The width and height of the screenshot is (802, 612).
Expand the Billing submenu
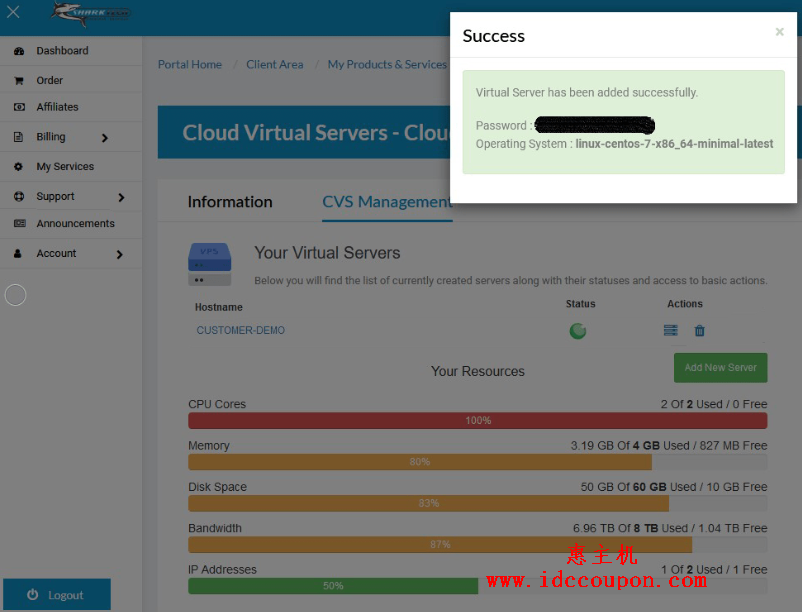(105, 138)
